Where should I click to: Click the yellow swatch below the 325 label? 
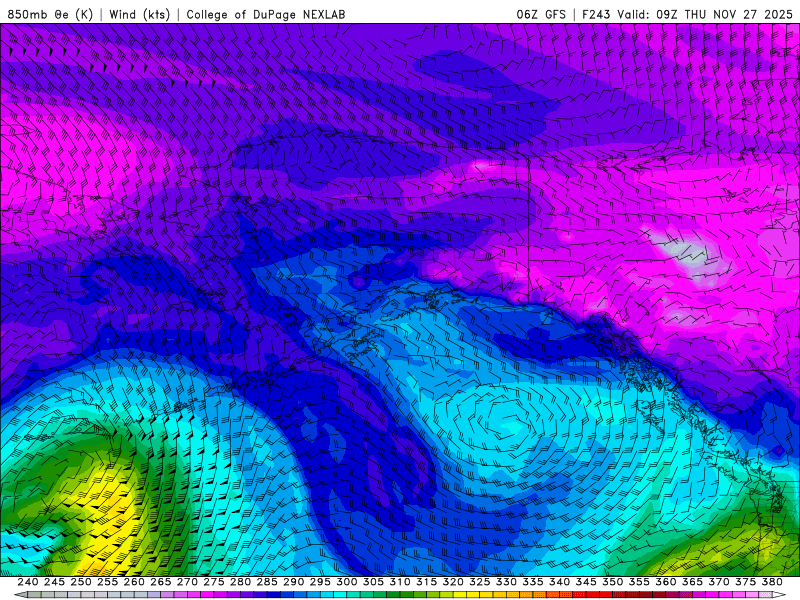[473, 594]
